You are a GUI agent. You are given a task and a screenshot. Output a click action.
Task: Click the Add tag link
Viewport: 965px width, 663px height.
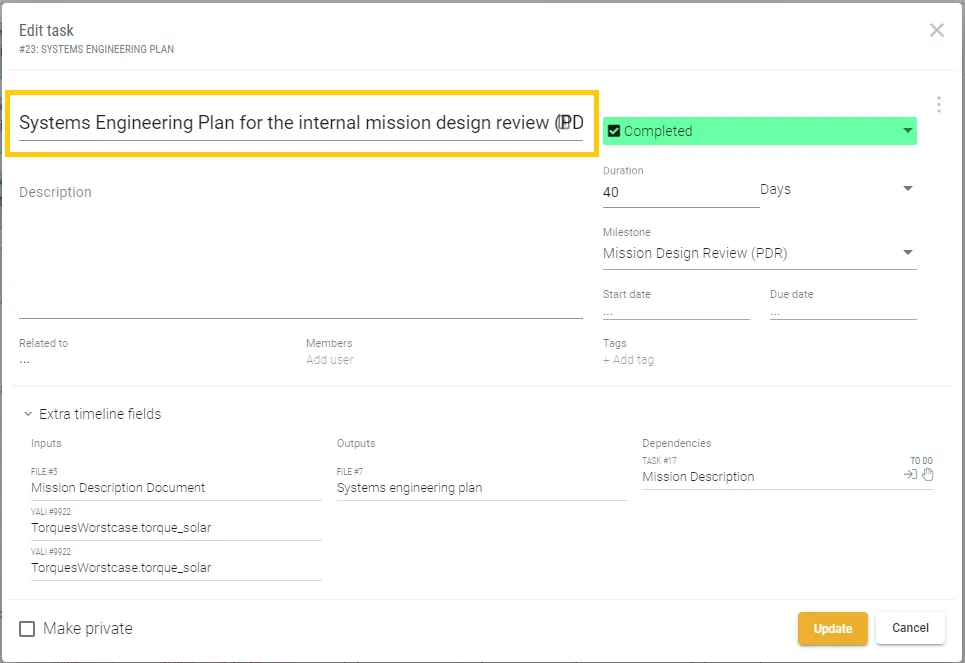[628, 360]
